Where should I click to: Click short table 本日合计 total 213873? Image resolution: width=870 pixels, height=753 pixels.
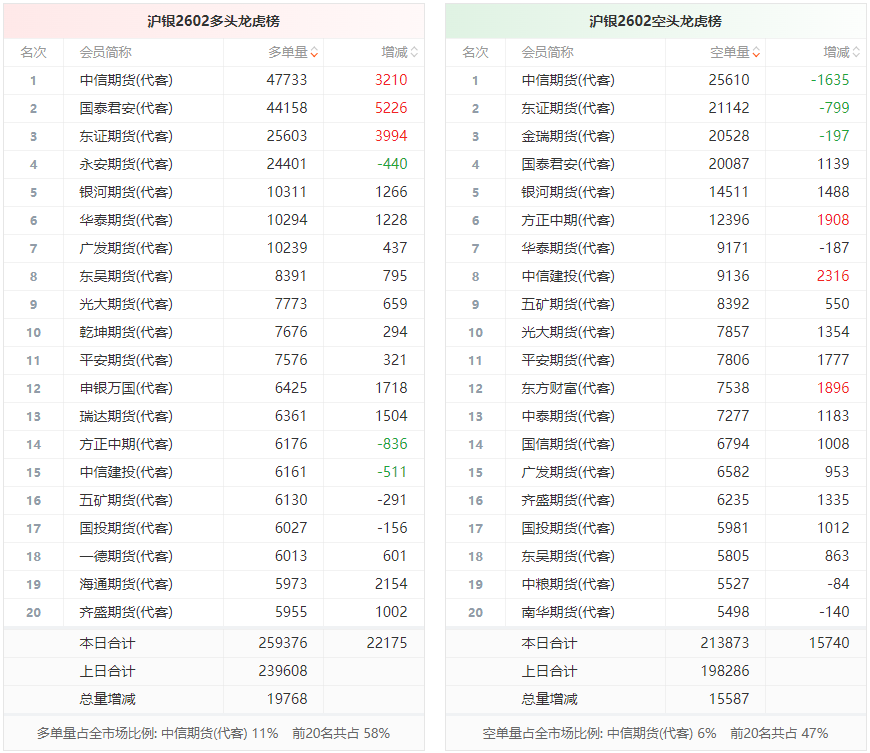tap(725, 643)
